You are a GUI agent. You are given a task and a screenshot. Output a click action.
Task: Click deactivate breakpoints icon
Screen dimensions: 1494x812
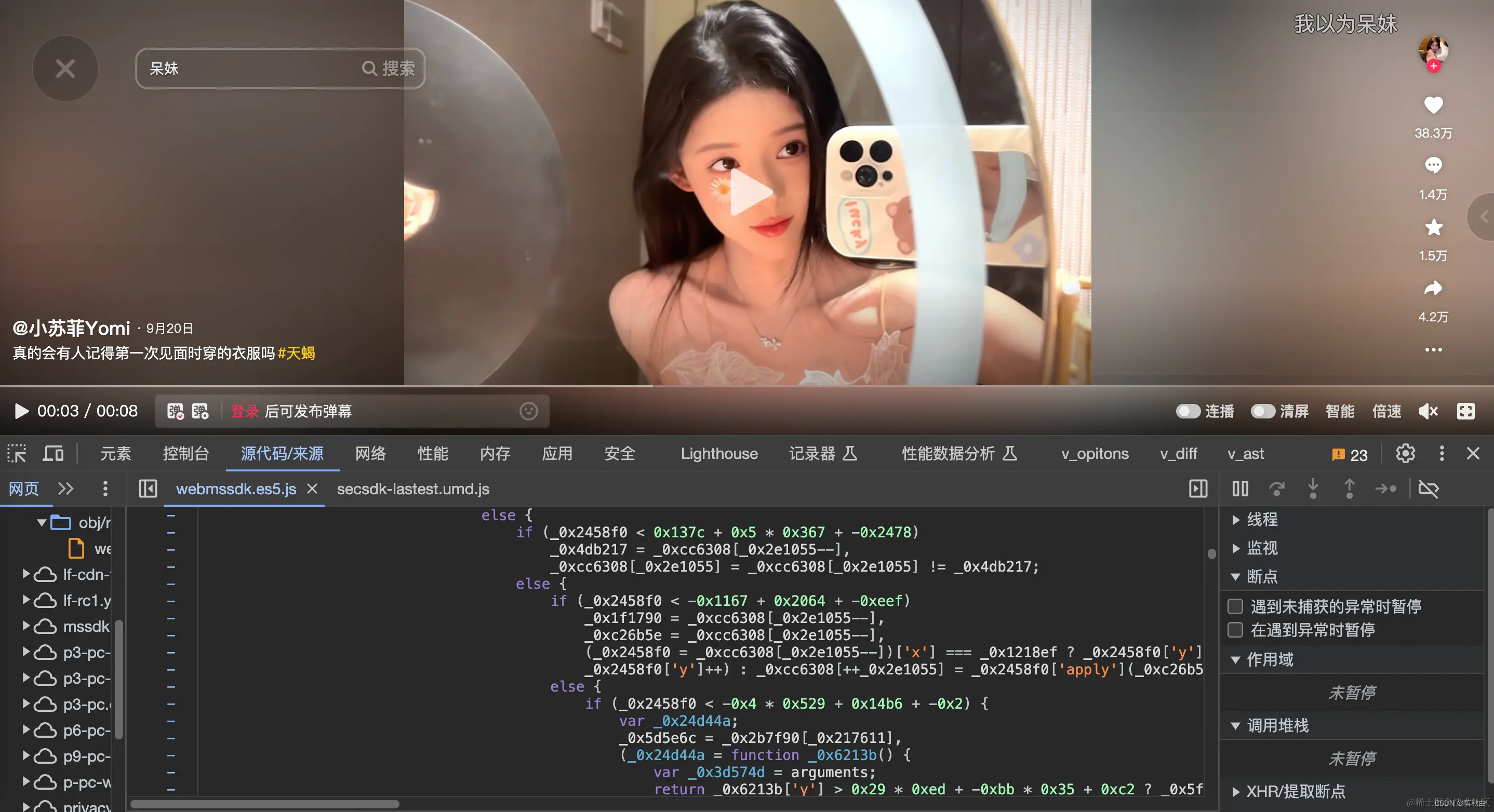click(1428, 489)
